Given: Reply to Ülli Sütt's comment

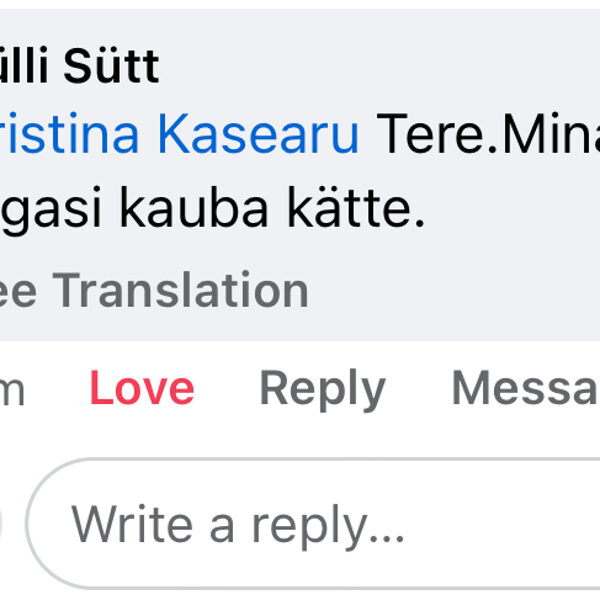Looking at the screenshot, I should (x=322, y=388).
